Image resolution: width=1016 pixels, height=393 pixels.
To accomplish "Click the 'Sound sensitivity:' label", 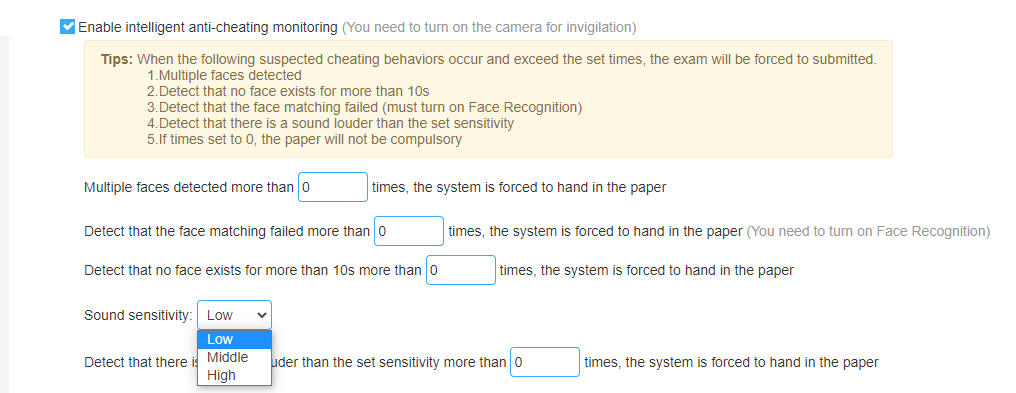I will (x=139, y=315).
